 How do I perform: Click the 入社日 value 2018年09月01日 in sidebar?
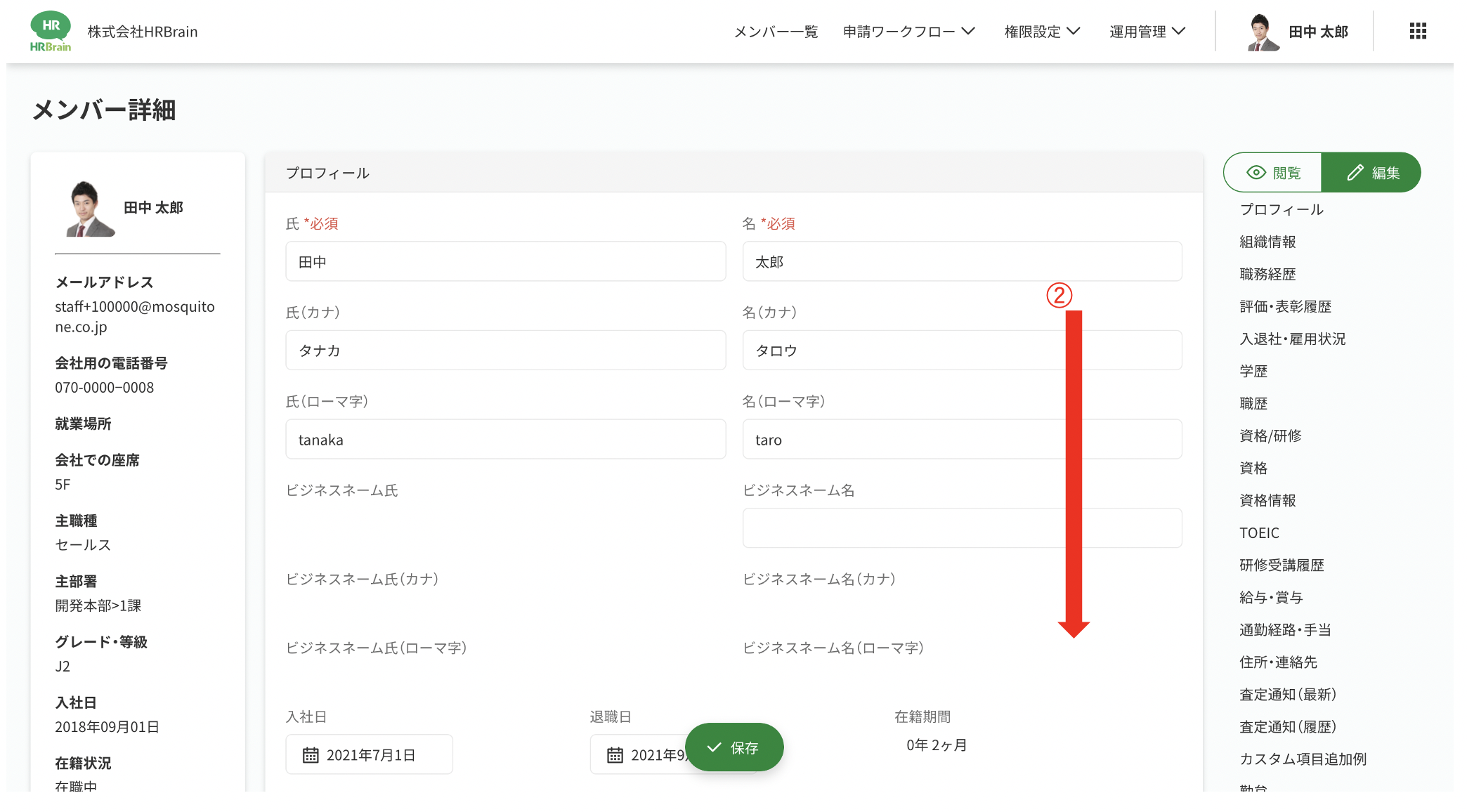click(x=107, y=726)
